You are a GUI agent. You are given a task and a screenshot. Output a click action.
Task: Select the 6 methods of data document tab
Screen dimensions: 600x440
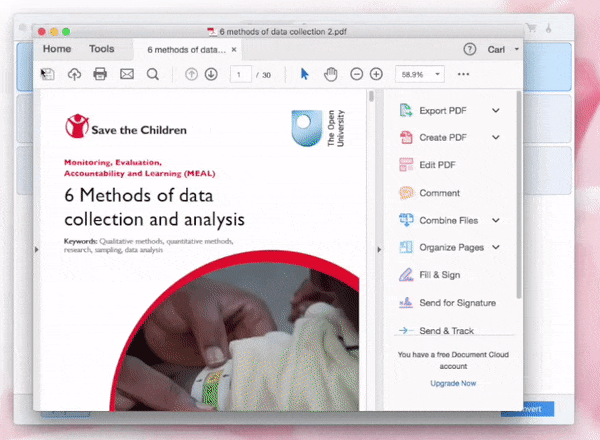point(187,50)
